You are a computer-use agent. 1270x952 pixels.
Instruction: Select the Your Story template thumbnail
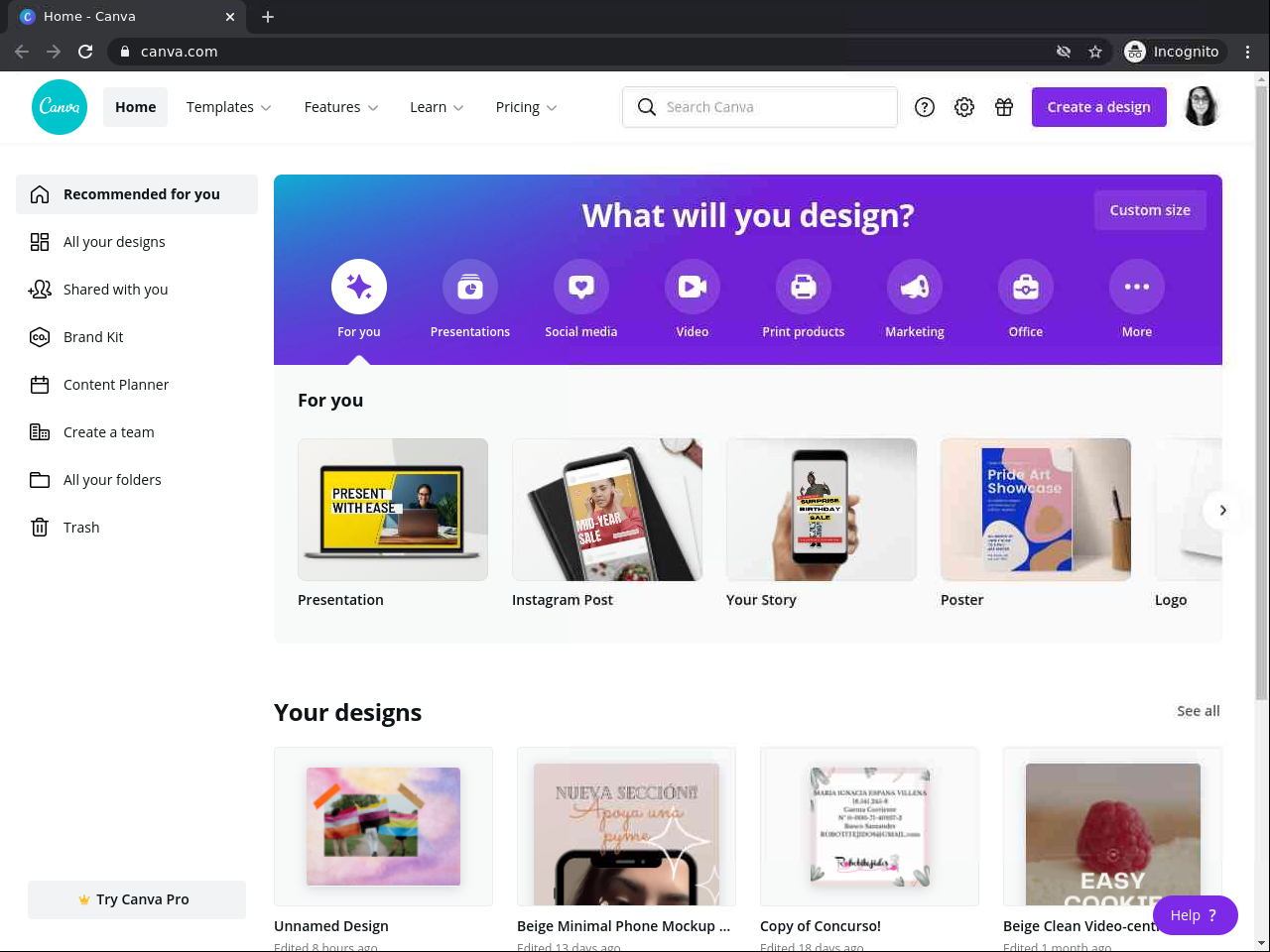pyautogui.click(x=822, y=510)
